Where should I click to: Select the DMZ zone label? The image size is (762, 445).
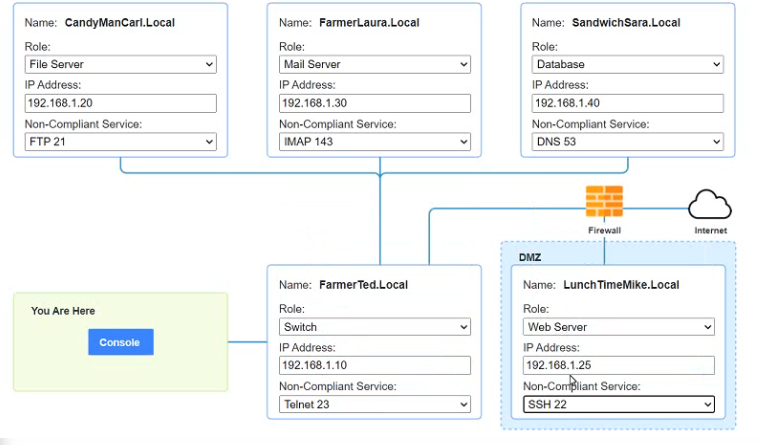(530, 257)
